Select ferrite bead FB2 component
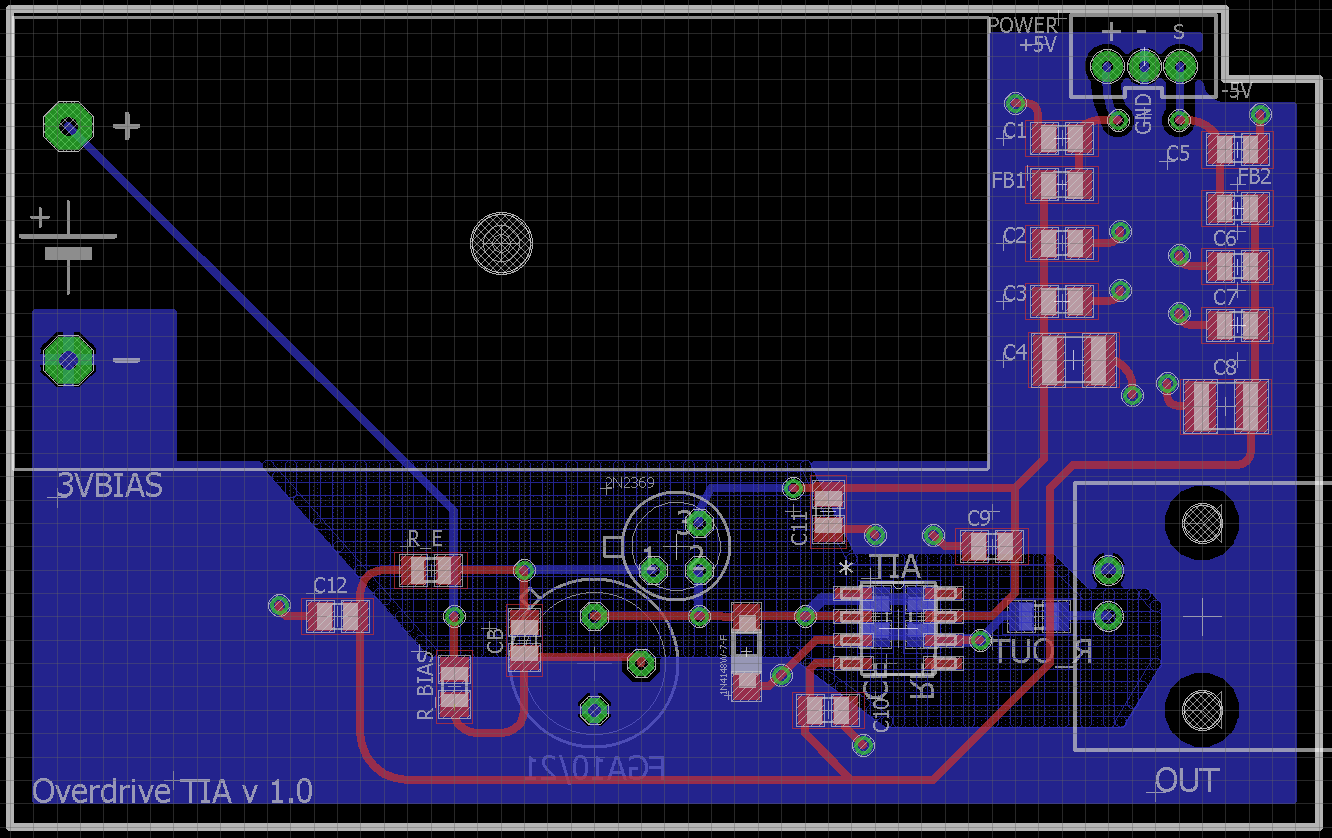 1237,208
